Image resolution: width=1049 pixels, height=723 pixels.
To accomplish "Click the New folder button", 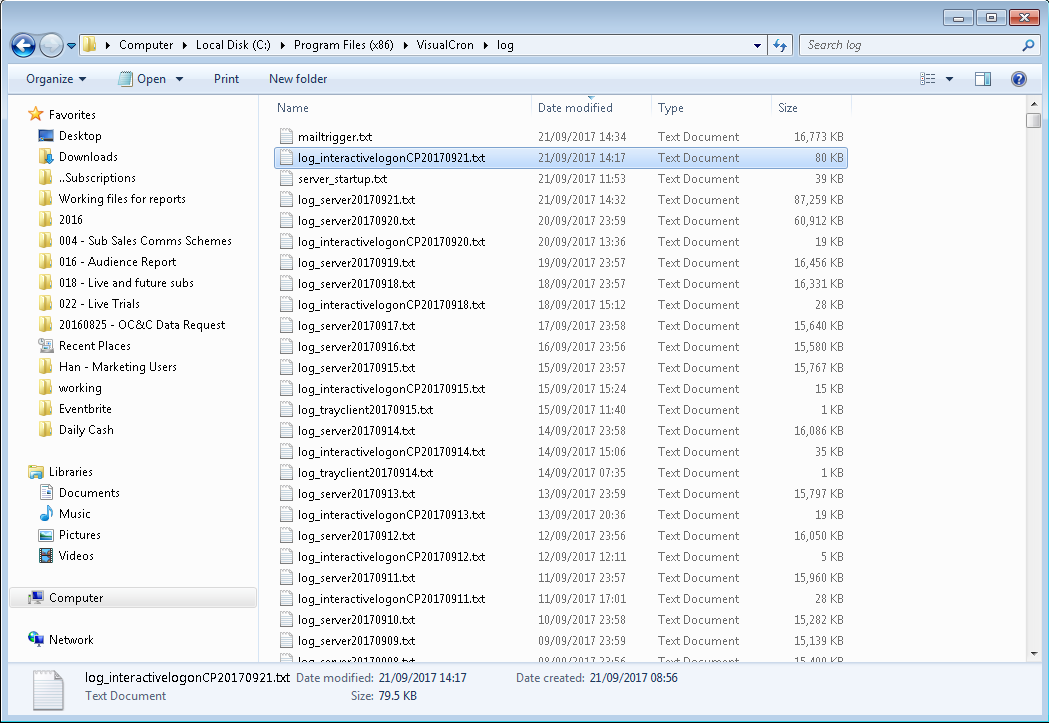I will coord(298,79).
